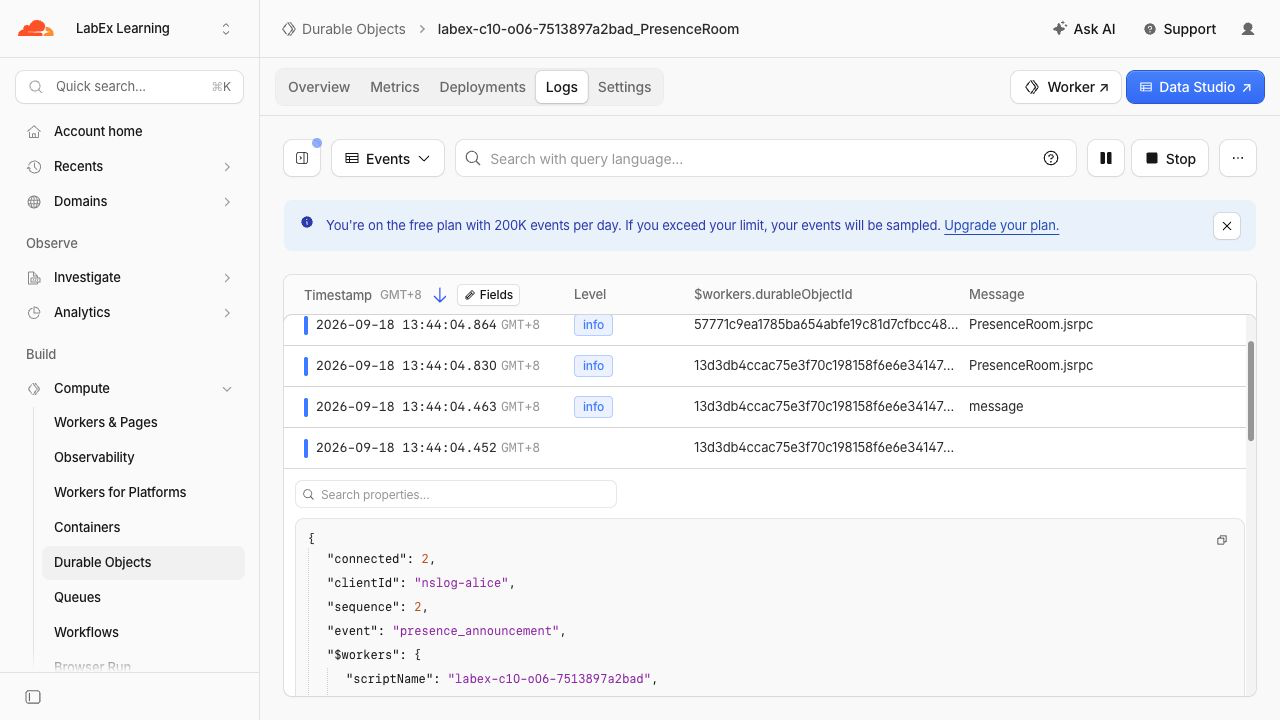Select the log row at 13:44:04.830
Screen dimensions: 1280x720
tap(765, 366)
